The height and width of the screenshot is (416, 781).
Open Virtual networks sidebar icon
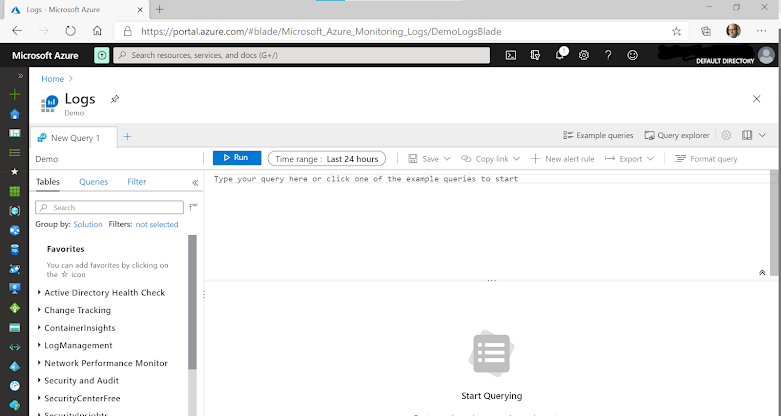(14, 347)
